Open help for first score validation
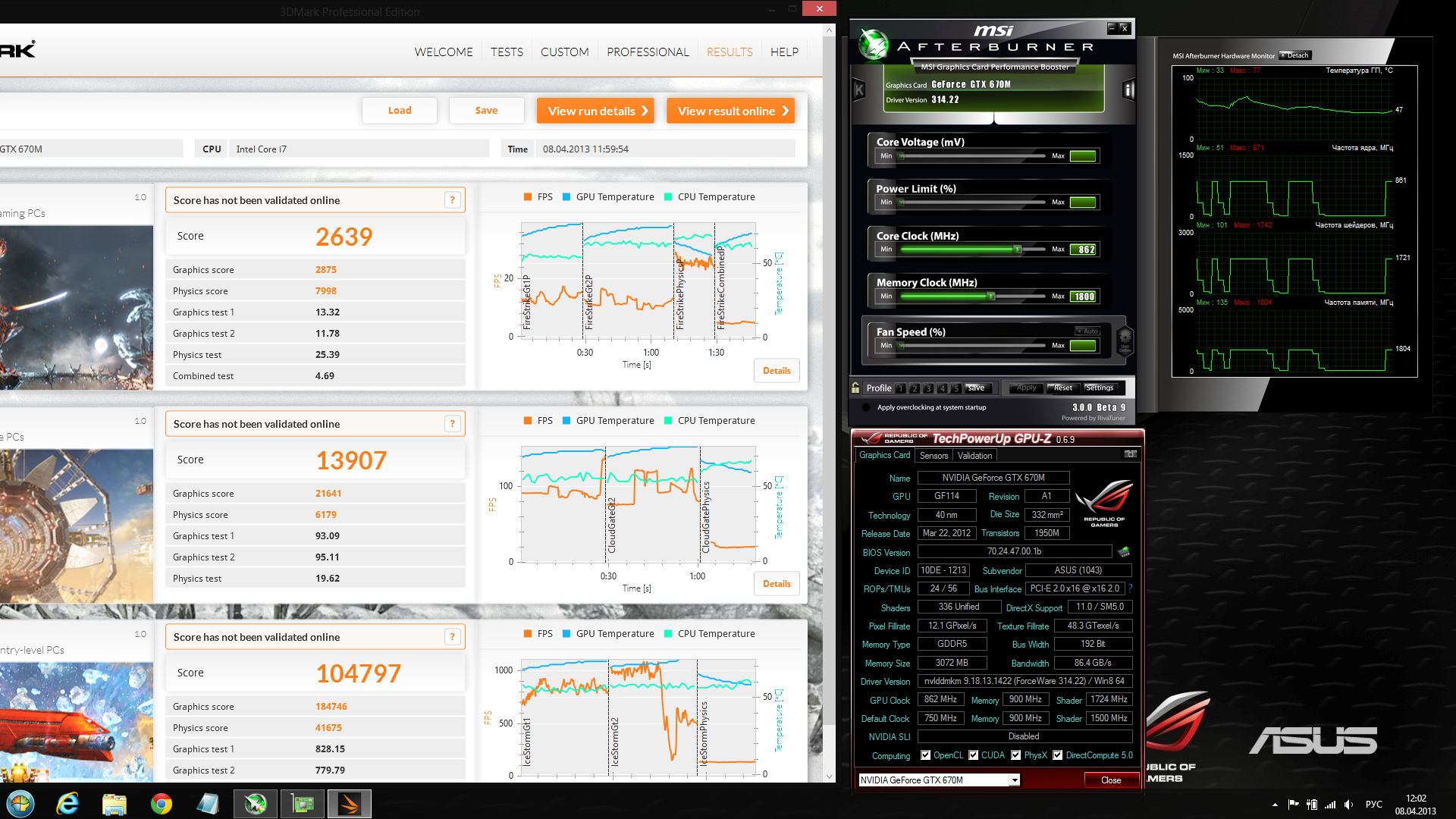The width and height of the screenshot is (1456, 819). click(453, 200)
